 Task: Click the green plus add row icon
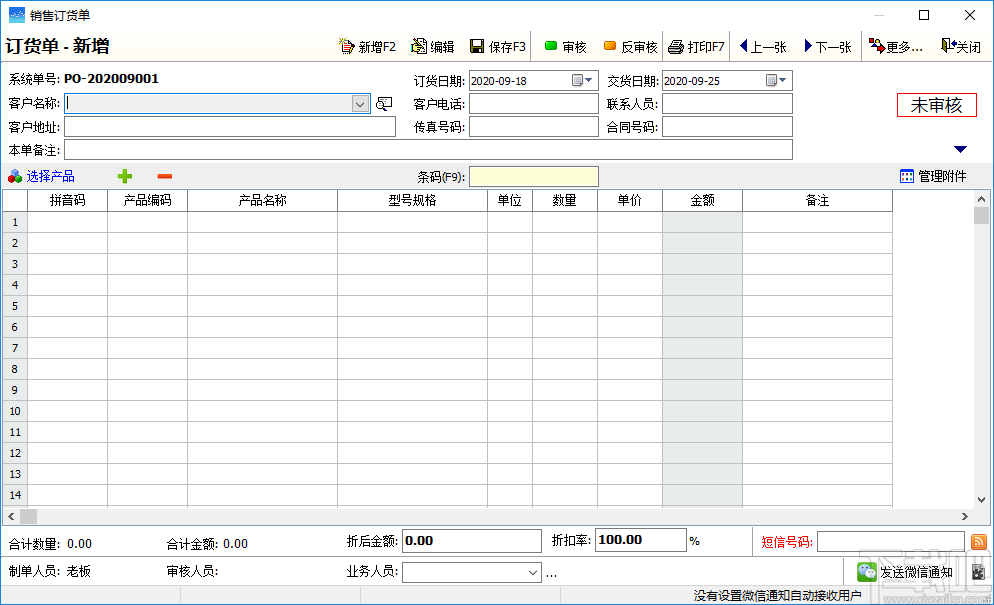pyautogui.click(x=125, y=176)
